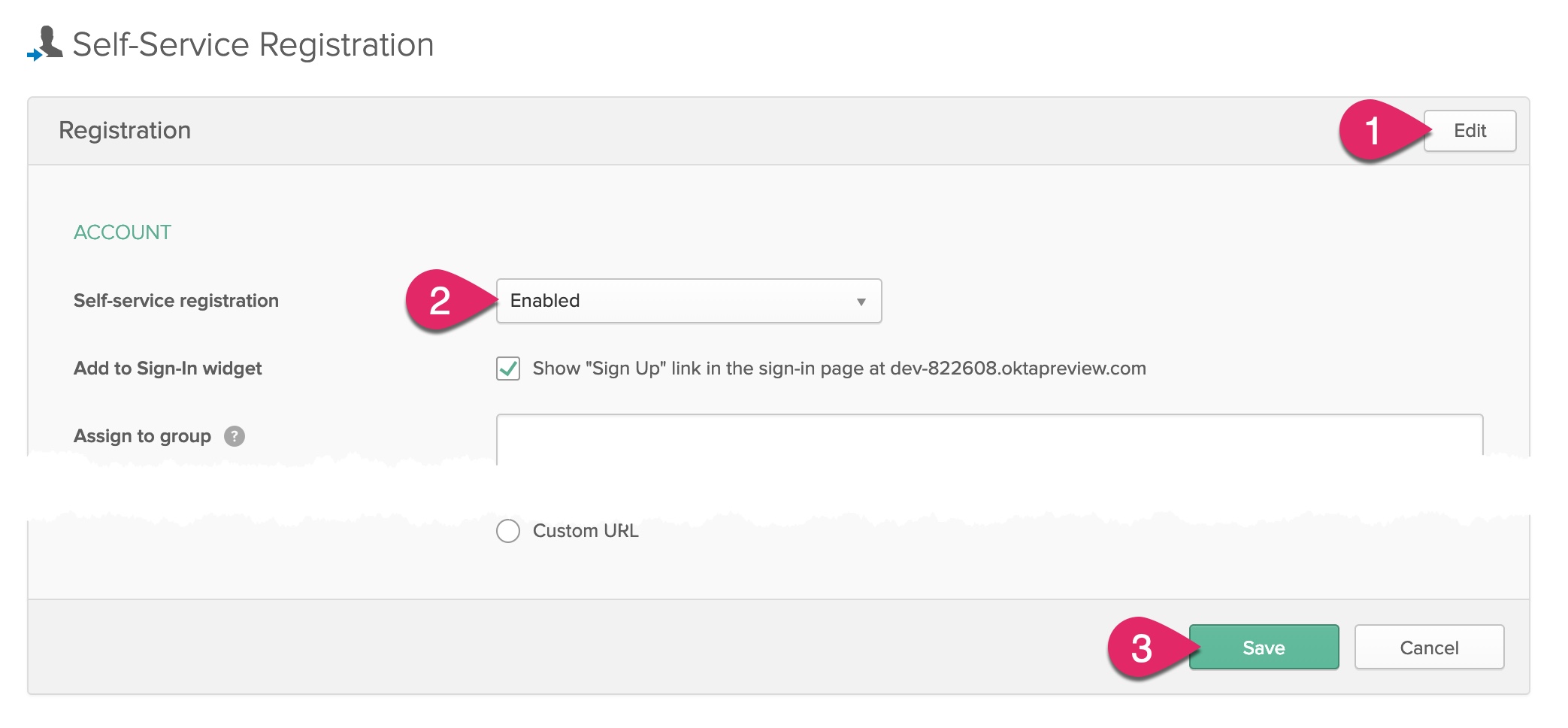
Task: Cancel the registration changes
Action: [x=1429, y=648]
